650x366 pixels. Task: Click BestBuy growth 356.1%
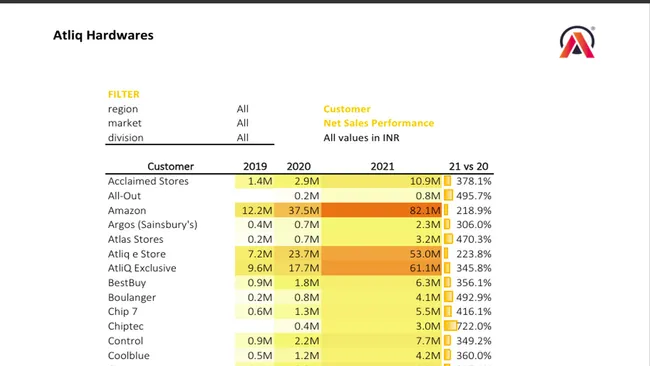tap(474, 283)
